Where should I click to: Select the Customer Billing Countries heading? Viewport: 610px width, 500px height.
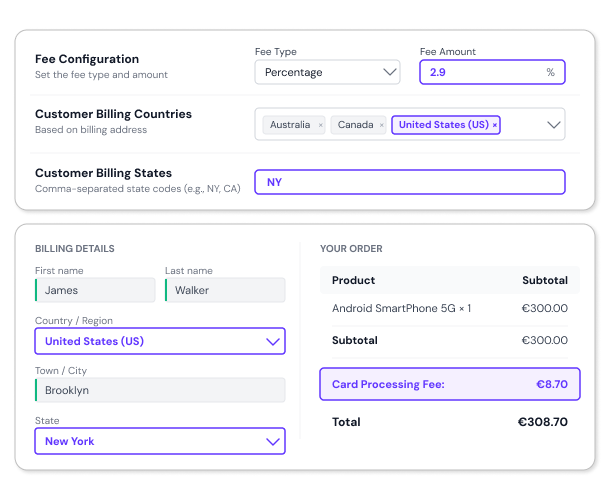(x=113, y=114)
